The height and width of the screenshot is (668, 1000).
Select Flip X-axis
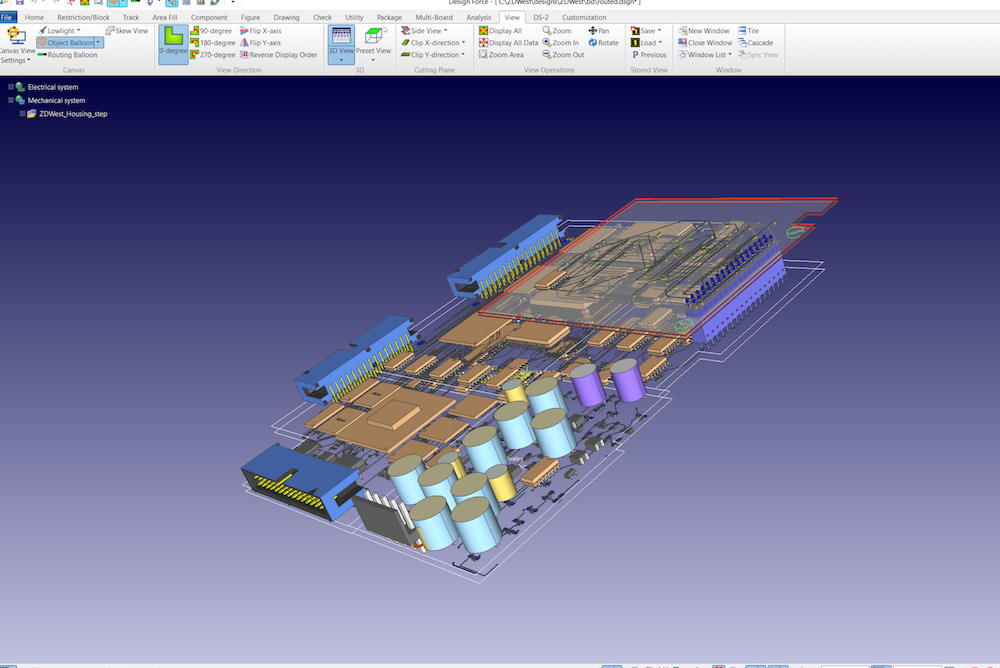(263, 30)
